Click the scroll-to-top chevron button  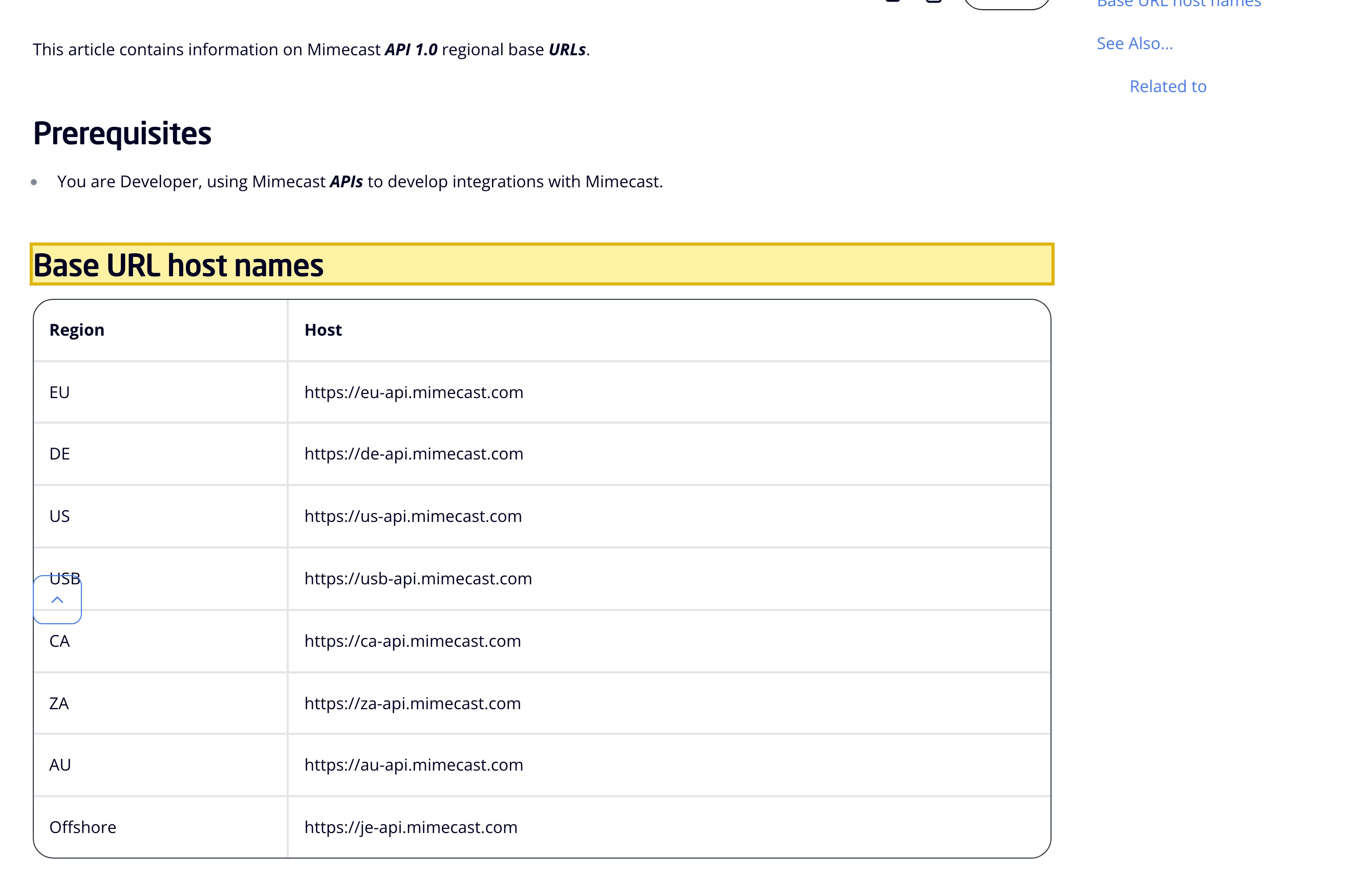click(x=57, y=600)
